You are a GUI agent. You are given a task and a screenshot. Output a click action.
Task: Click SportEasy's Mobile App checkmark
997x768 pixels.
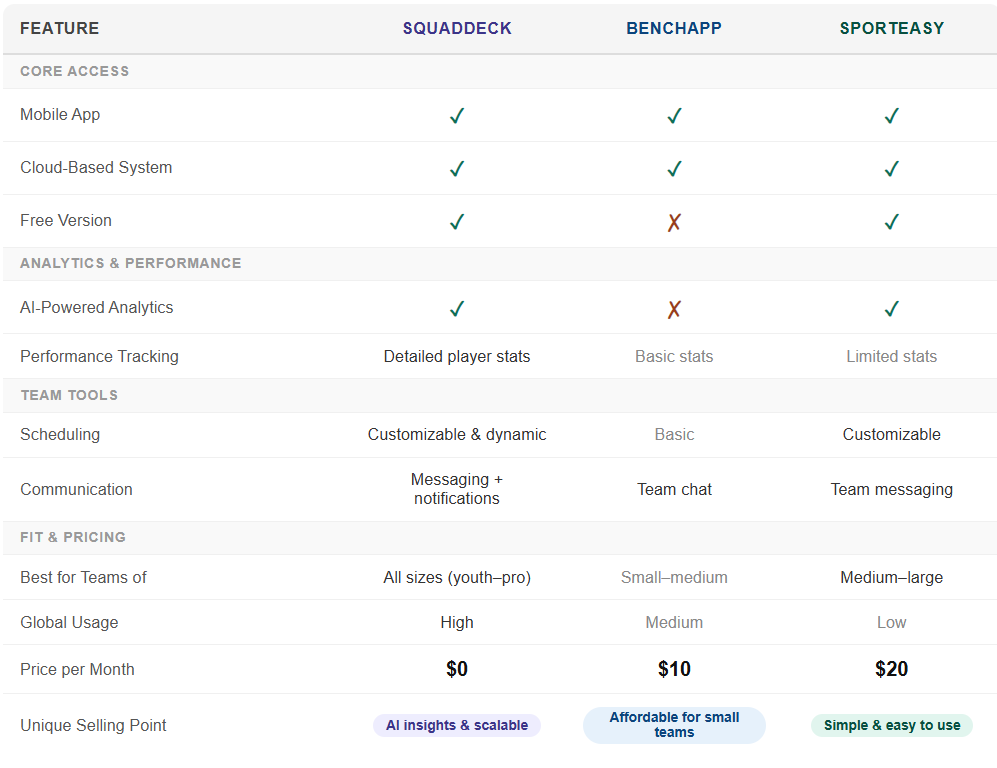pyautogui.click(x=891, y=115)
